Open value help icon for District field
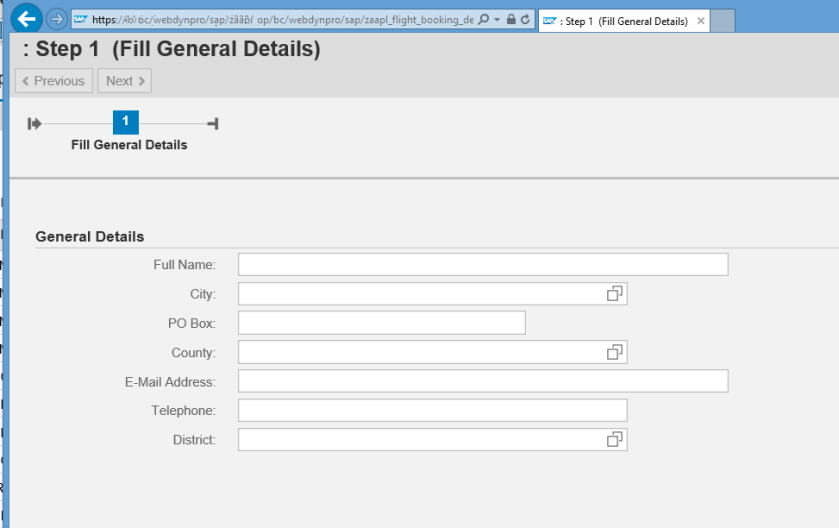839x528 pixels. (615, 439)
